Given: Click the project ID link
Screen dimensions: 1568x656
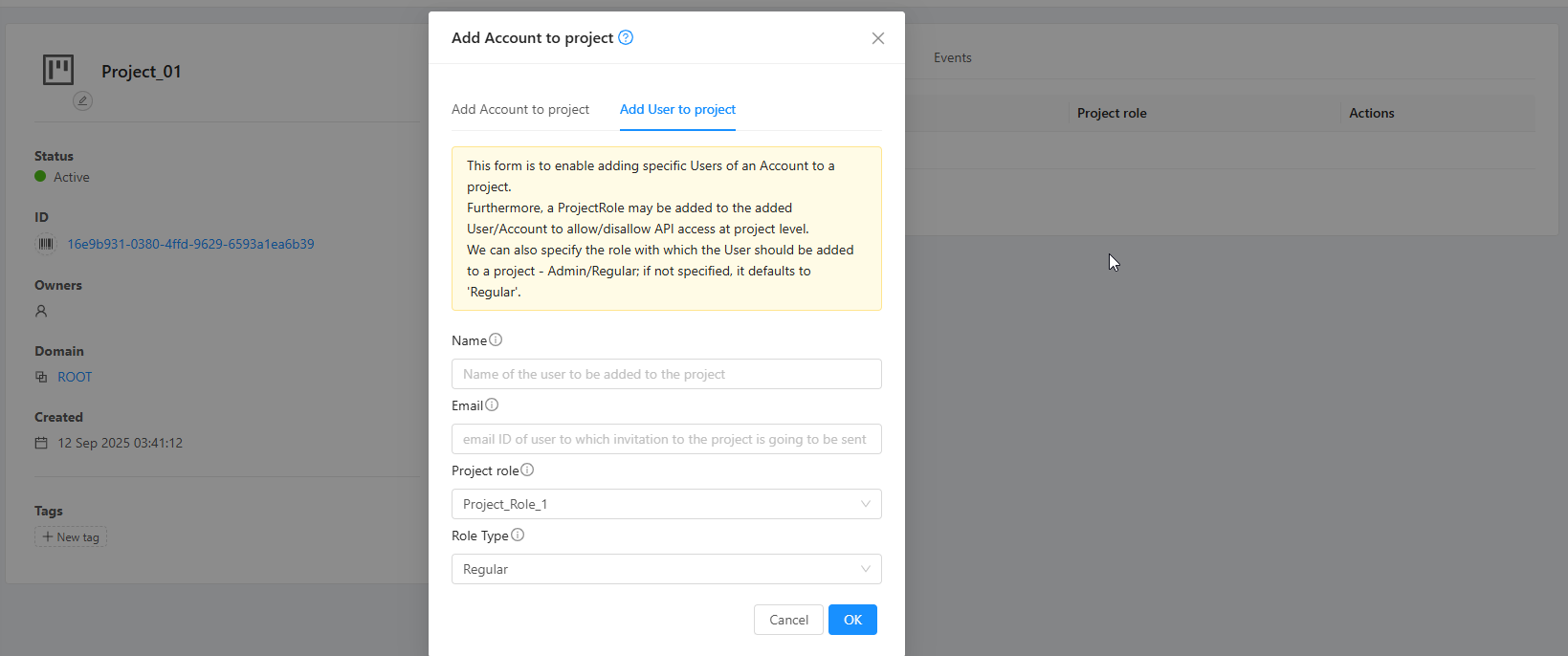Looking at the screenshot, I should pos(190,244).
